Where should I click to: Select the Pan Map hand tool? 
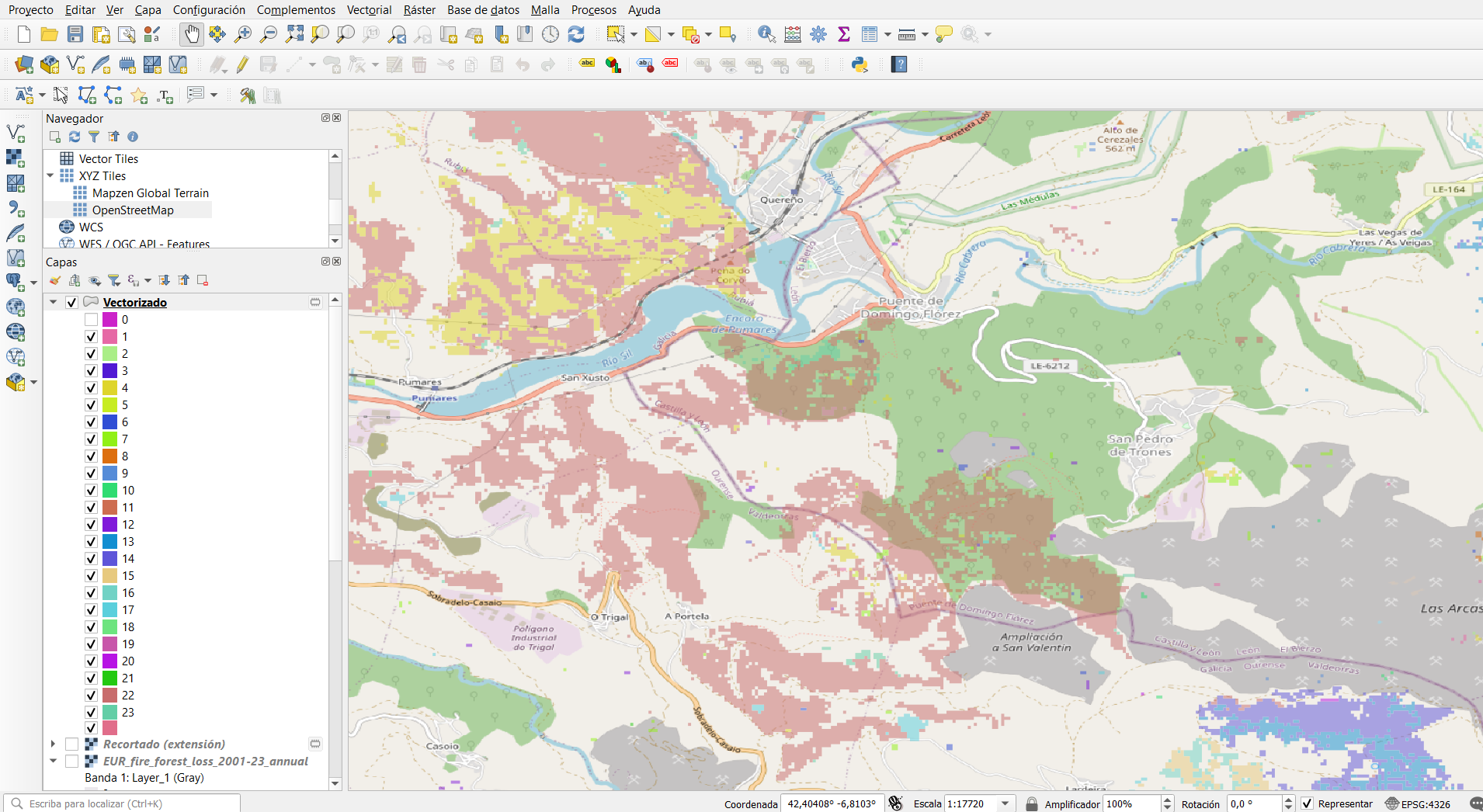tap(191, 34)
